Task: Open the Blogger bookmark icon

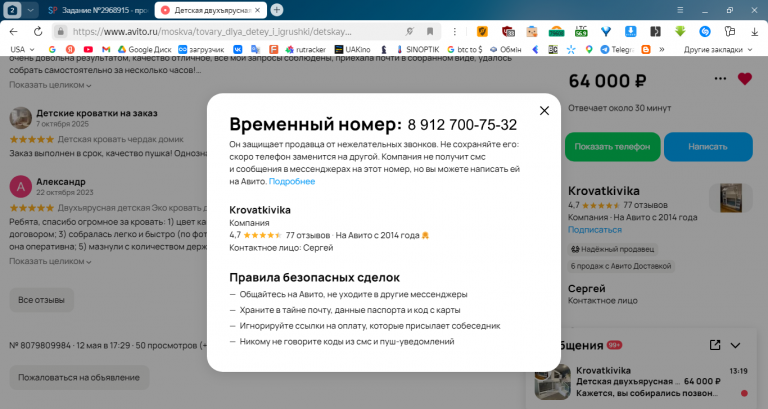Action: pyautogui.click(x=646, y=49)
